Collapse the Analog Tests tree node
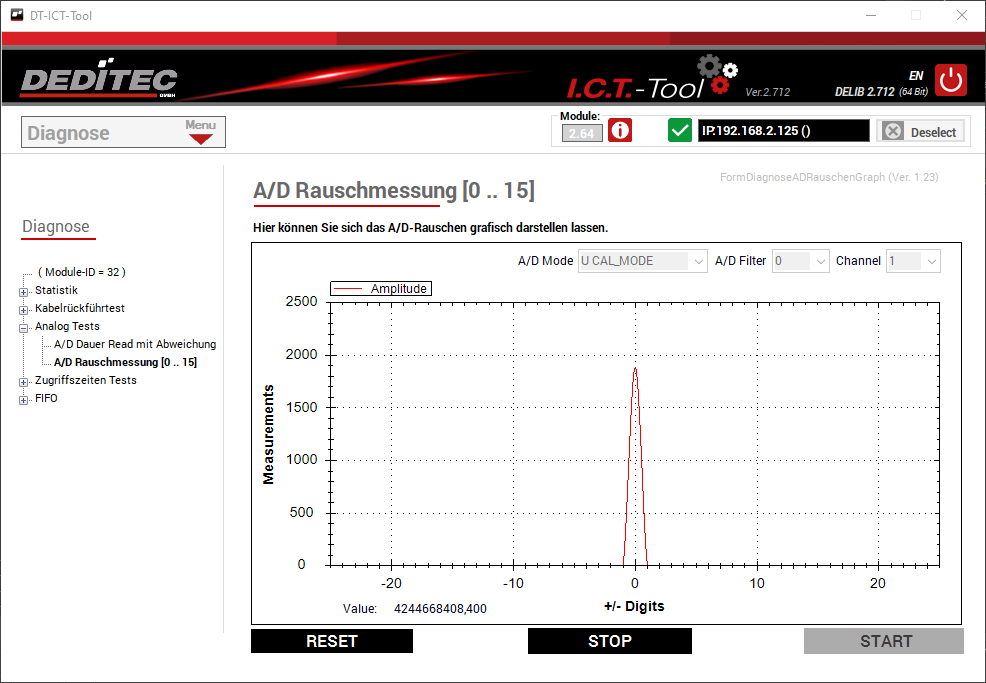Image resolution: width=986 pixels, height=683 pixels. [x=24, y=327]
